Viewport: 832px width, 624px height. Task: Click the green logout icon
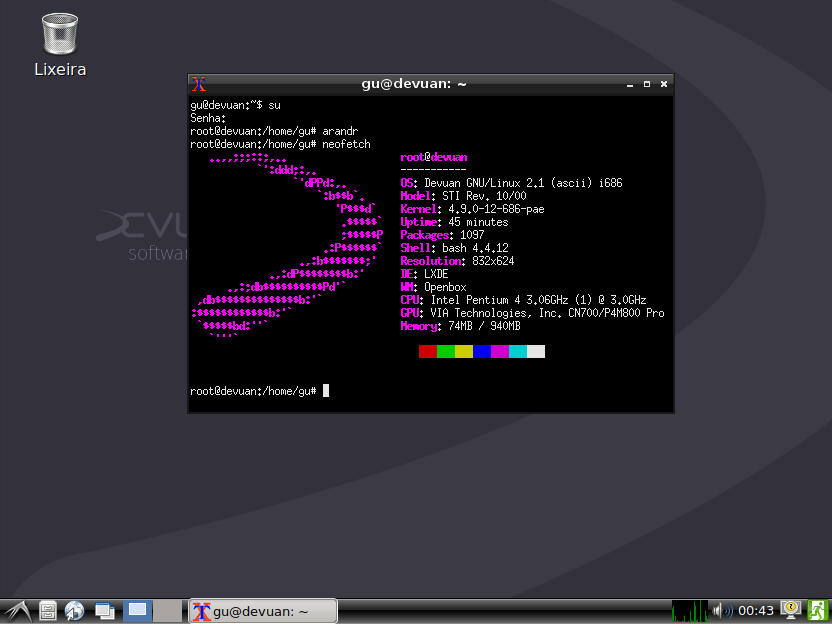[x=817, y=611]
